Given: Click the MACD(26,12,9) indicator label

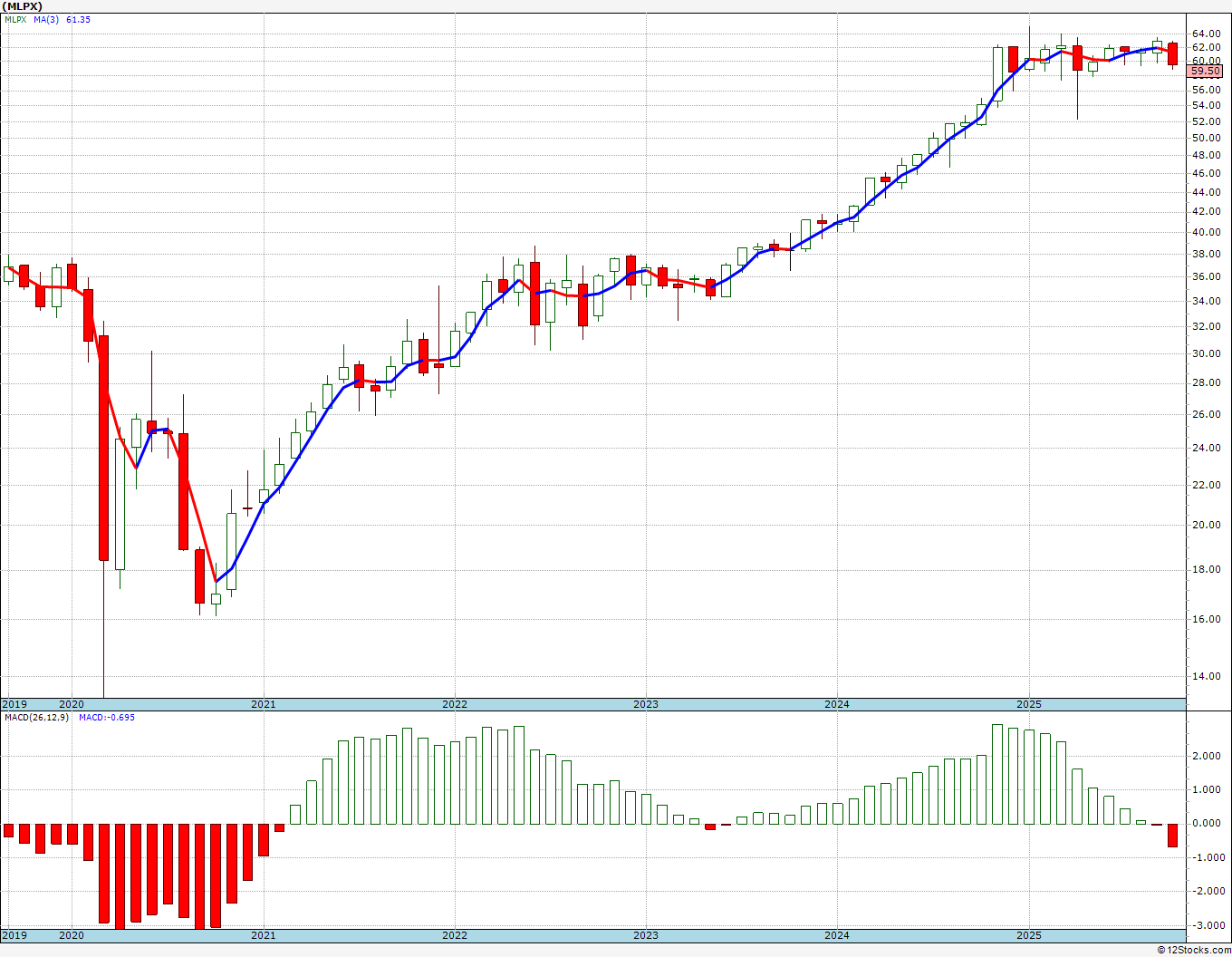Looking at the screenshot, I should pos(36,718).
